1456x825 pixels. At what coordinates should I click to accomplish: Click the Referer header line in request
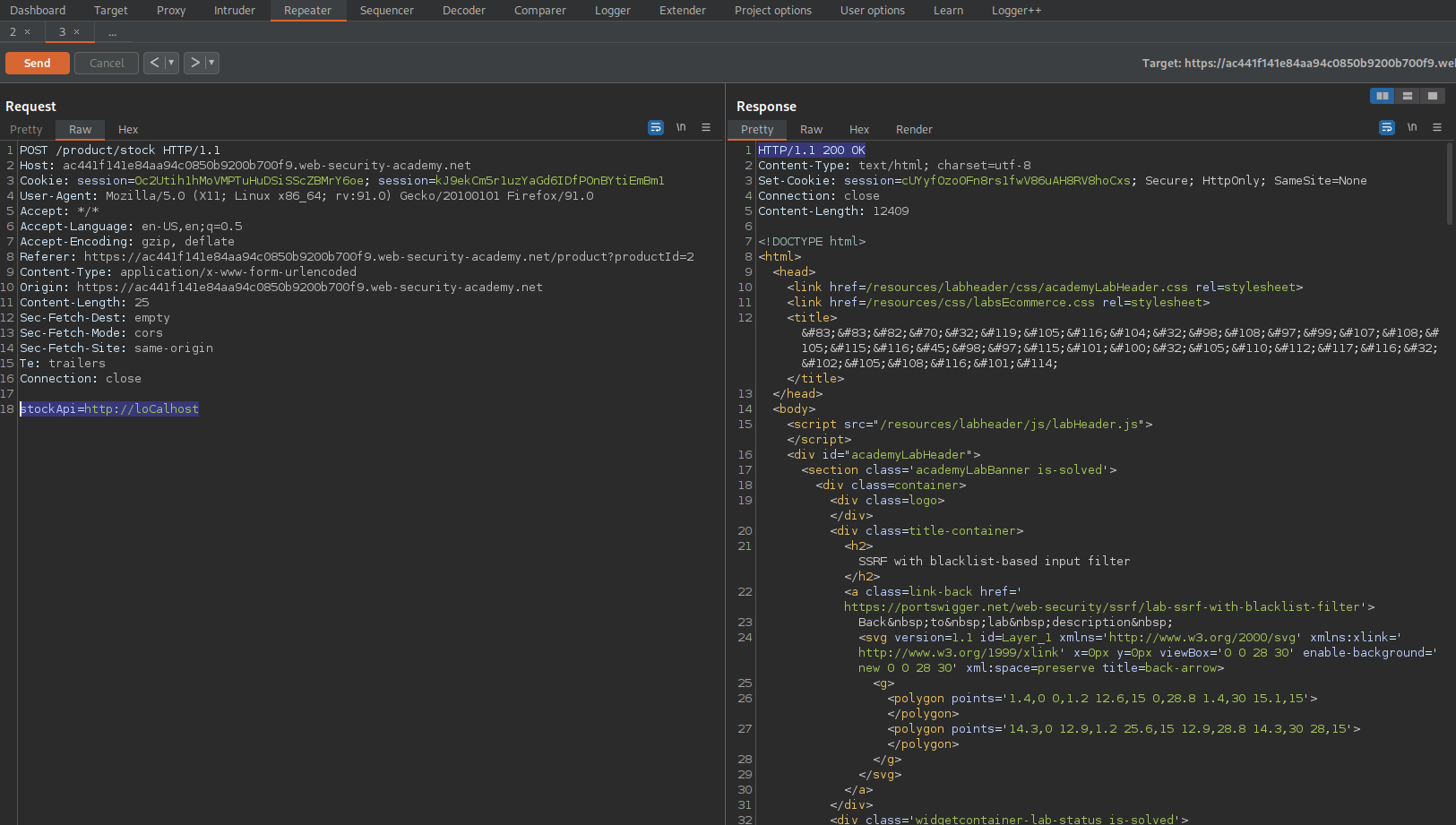357,257
